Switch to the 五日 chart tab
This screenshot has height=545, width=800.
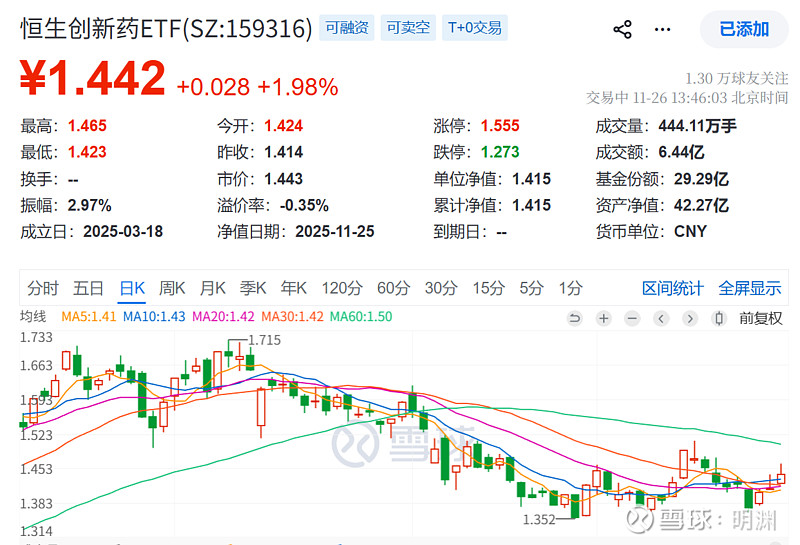88,288
